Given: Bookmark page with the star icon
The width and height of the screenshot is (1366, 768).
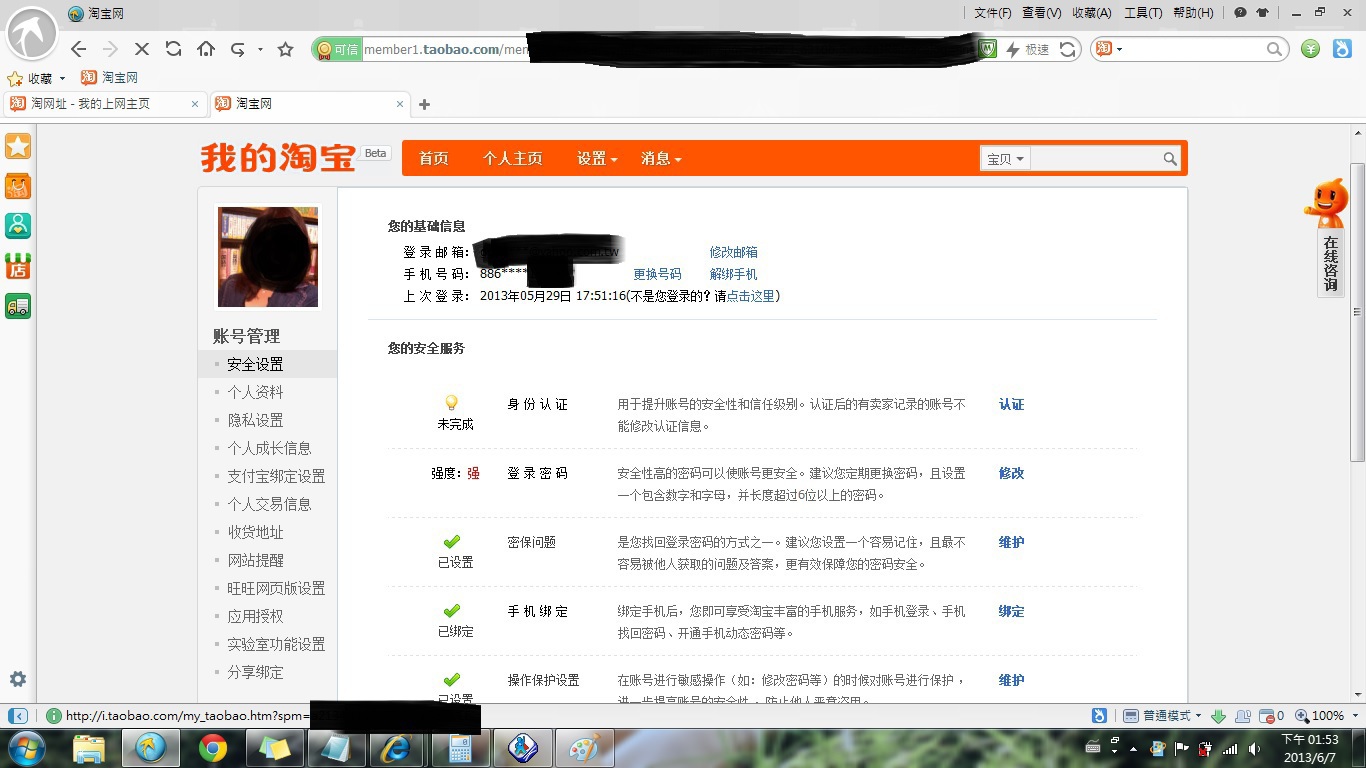Looking at the screenshot, I should coord(286,49).
